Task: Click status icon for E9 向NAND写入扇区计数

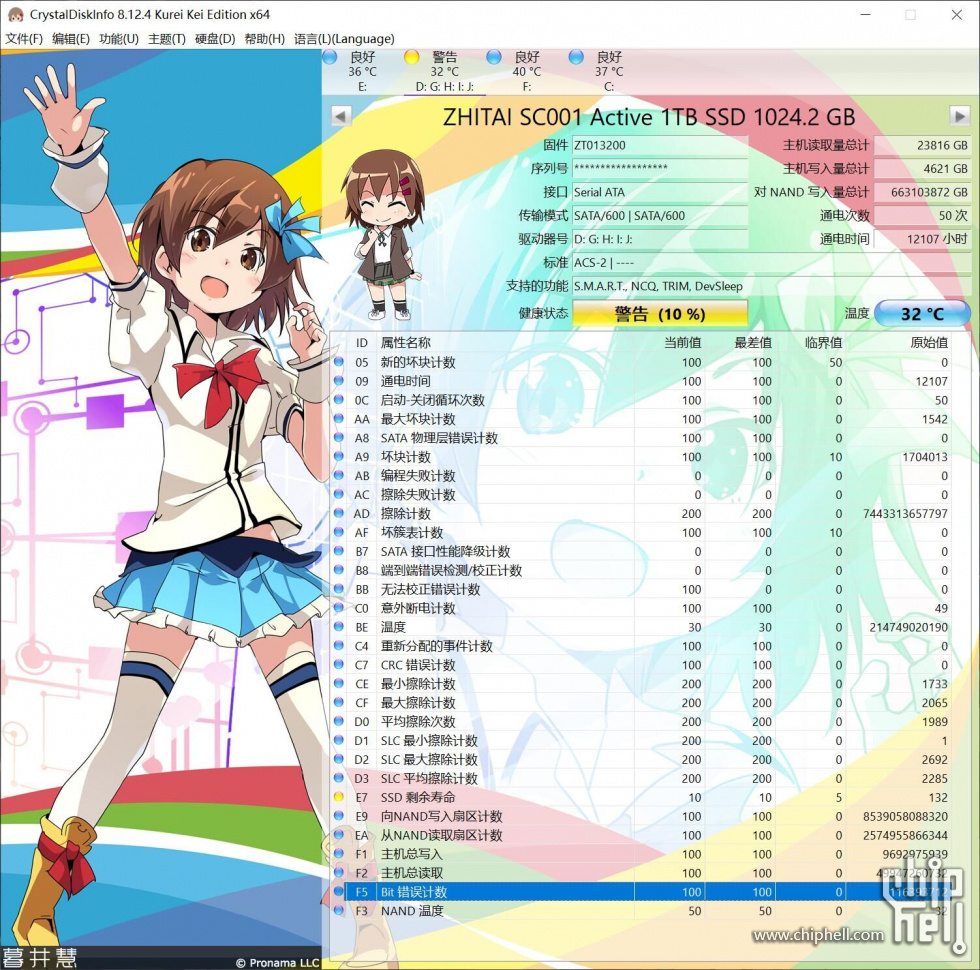Action: pyautogui.click(x=339, y=815)
